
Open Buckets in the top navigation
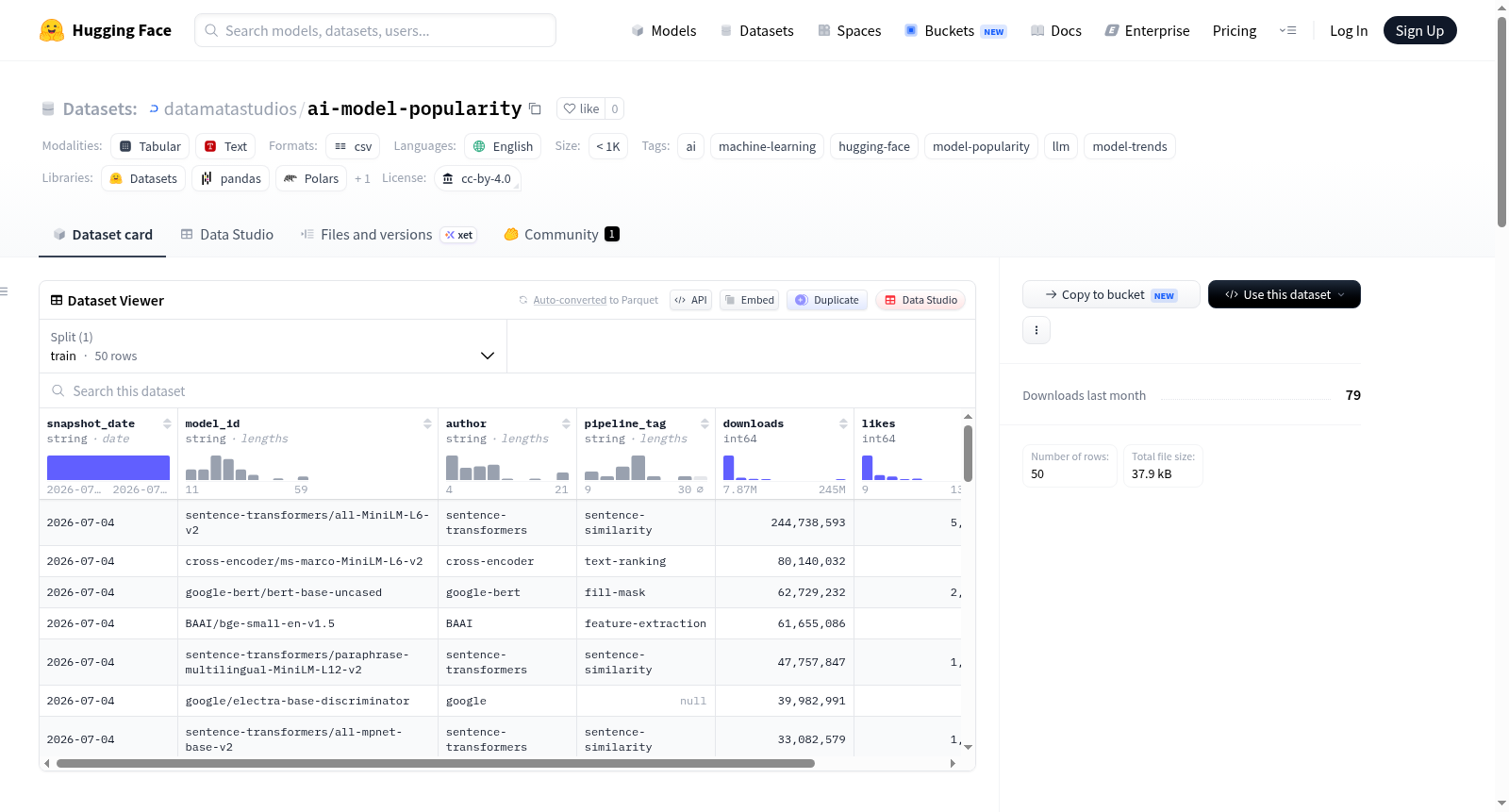[955, 30]
